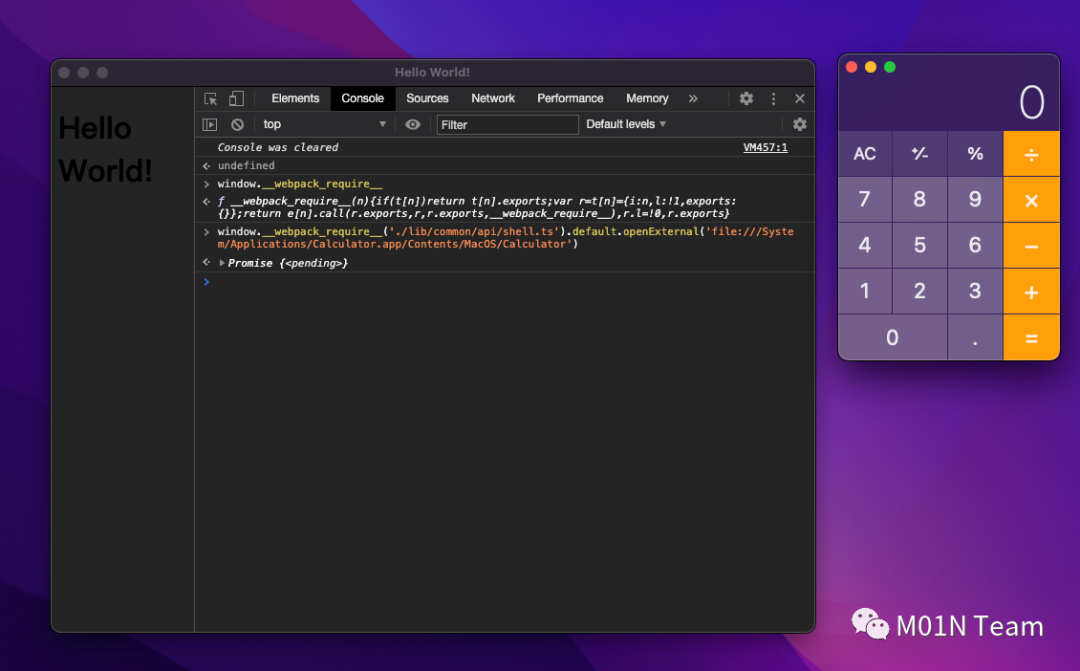1080x671 pixels.
Task: Click the 4 key in Calculator
Action: [x=864, y=245]
